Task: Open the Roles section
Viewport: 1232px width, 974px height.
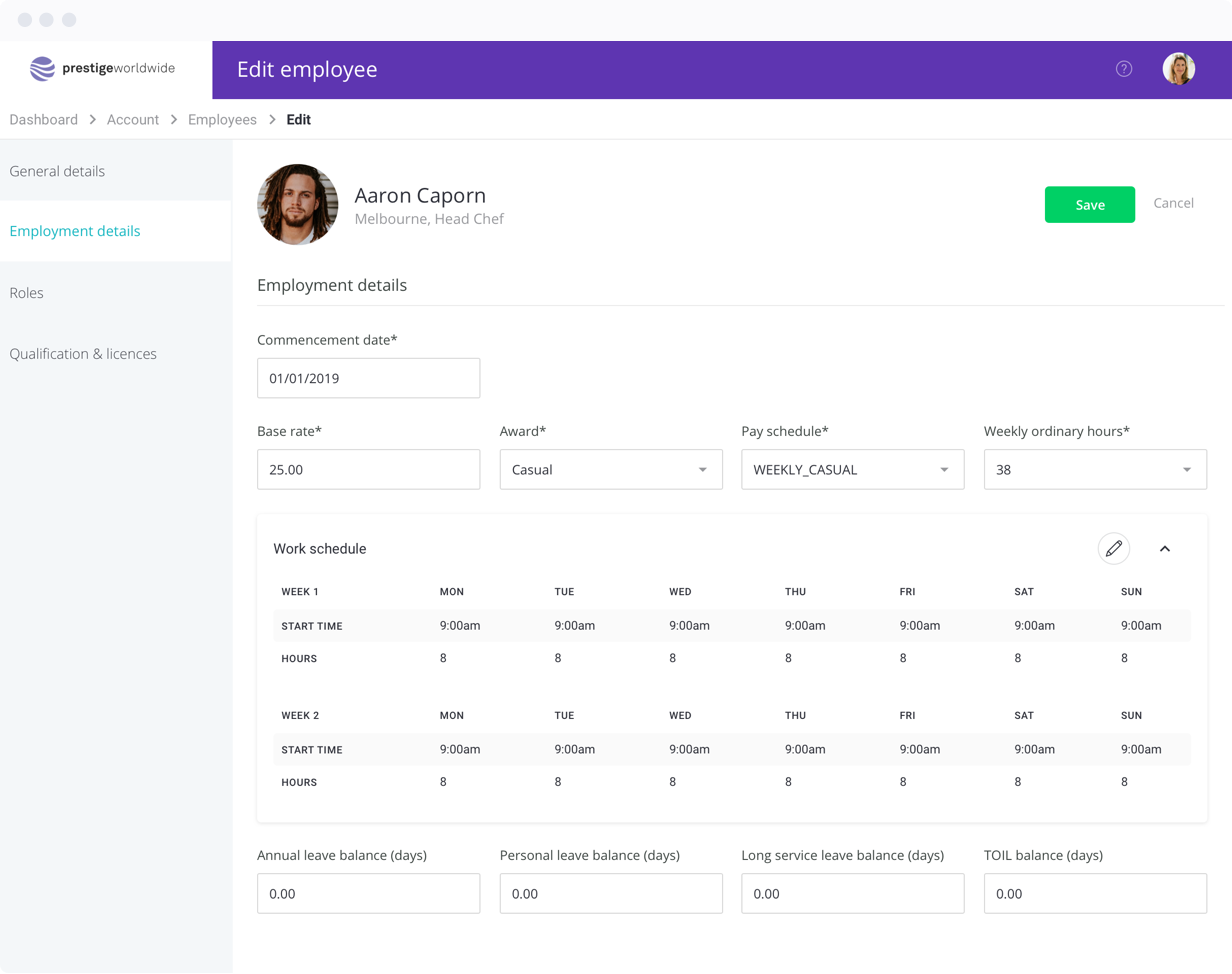Action: tap(27, 293)
